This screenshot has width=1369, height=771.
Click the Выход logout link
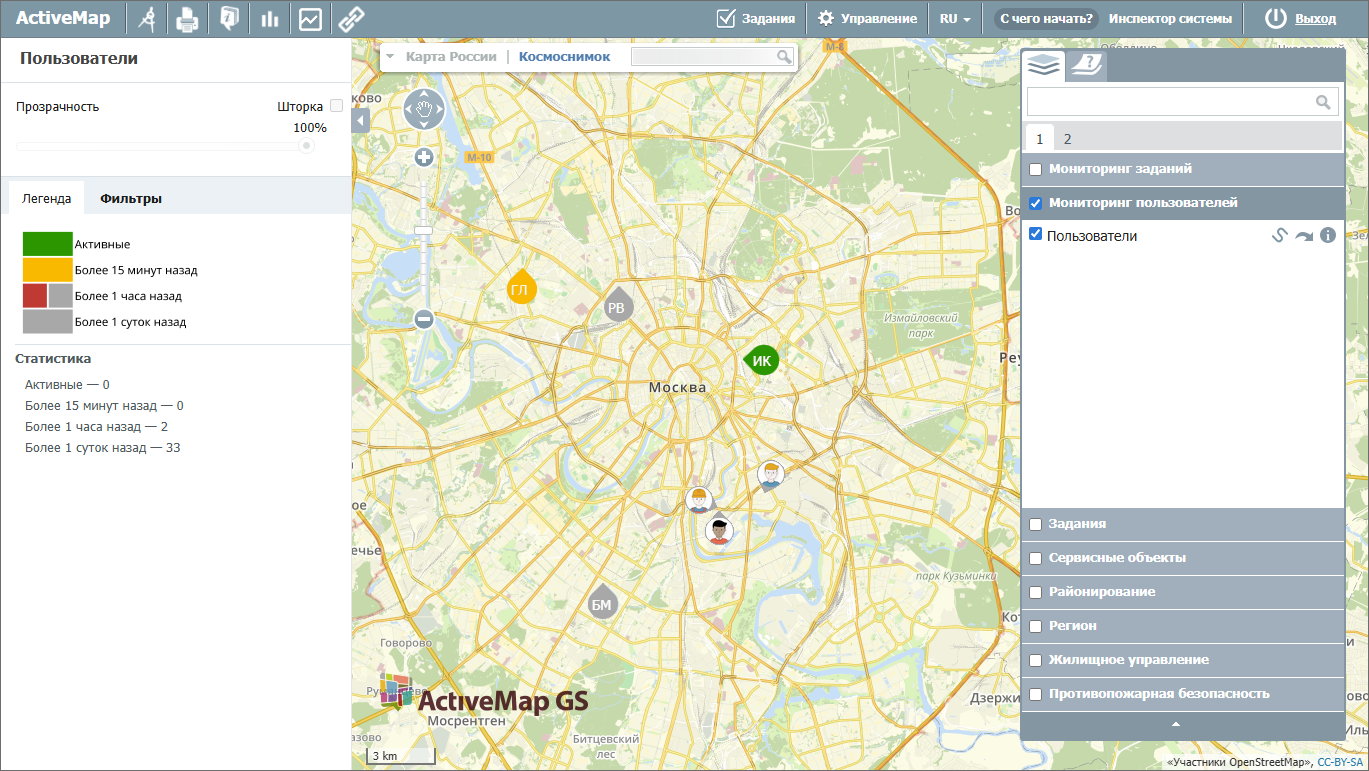[x=1315, y=18]
